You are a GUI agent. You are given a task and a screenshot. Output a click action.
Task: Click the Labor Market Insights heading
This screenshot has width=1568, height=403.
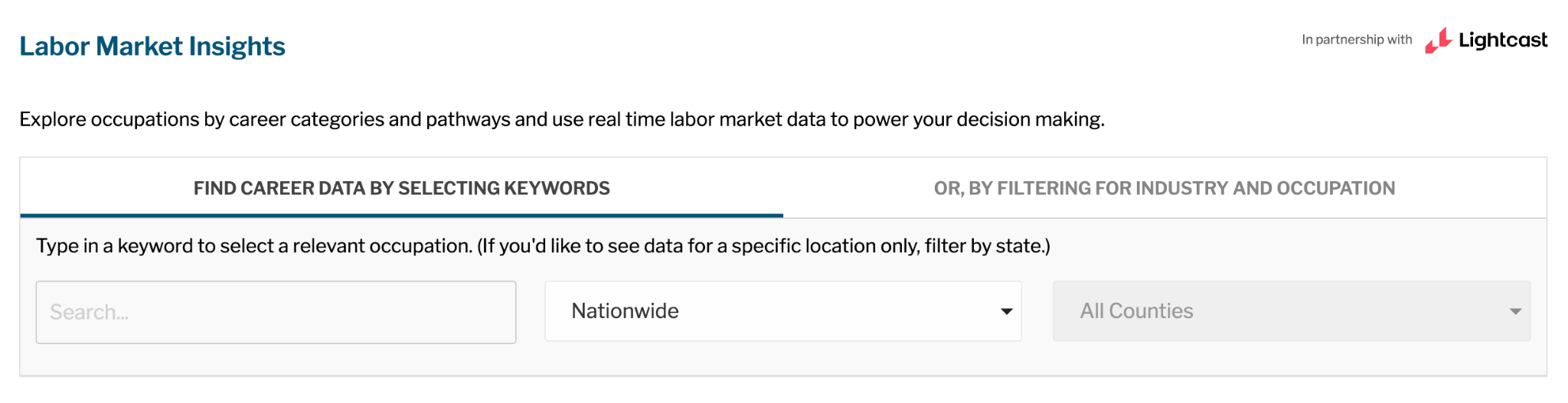152,47
